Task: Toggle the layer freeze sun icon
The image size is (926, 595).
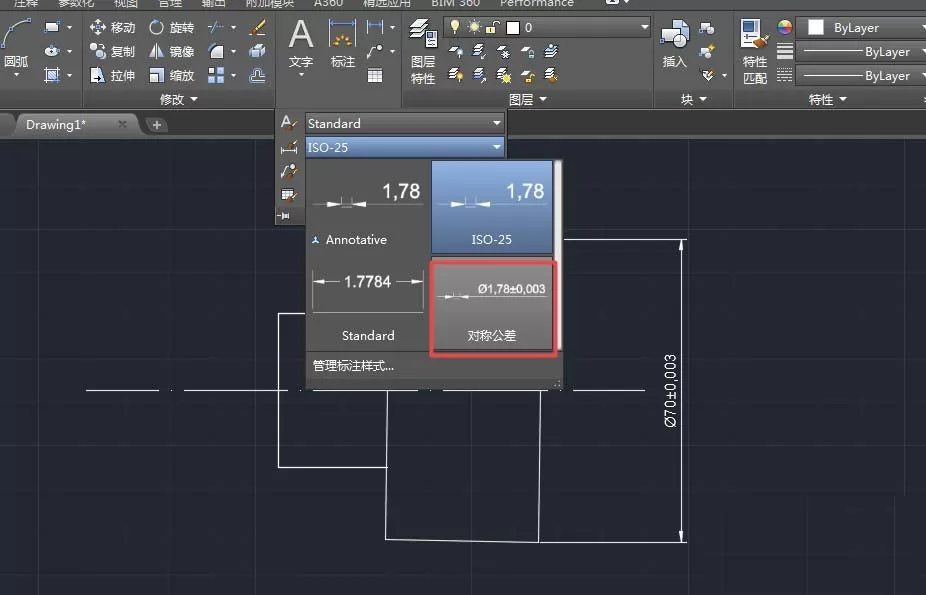Action: pos(474,27)
